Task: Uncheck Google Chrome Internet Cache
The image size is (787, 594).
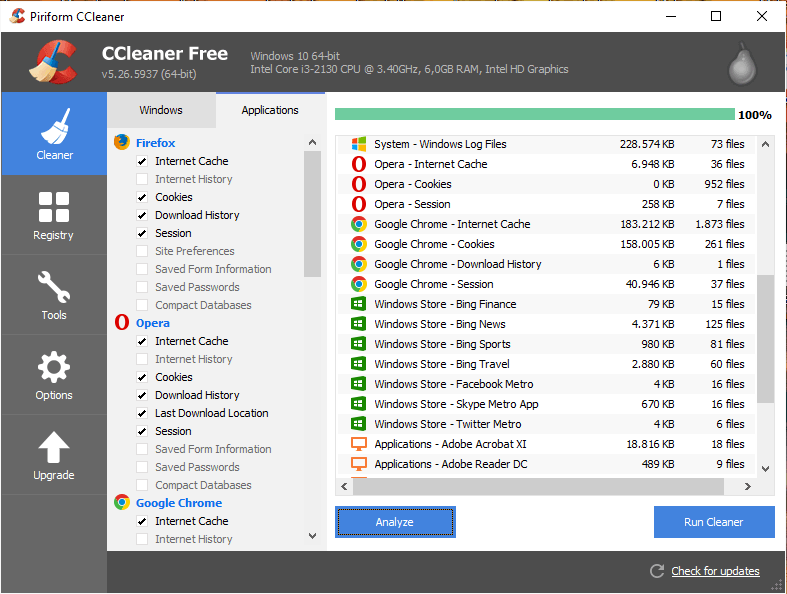Action: (142, 521)
